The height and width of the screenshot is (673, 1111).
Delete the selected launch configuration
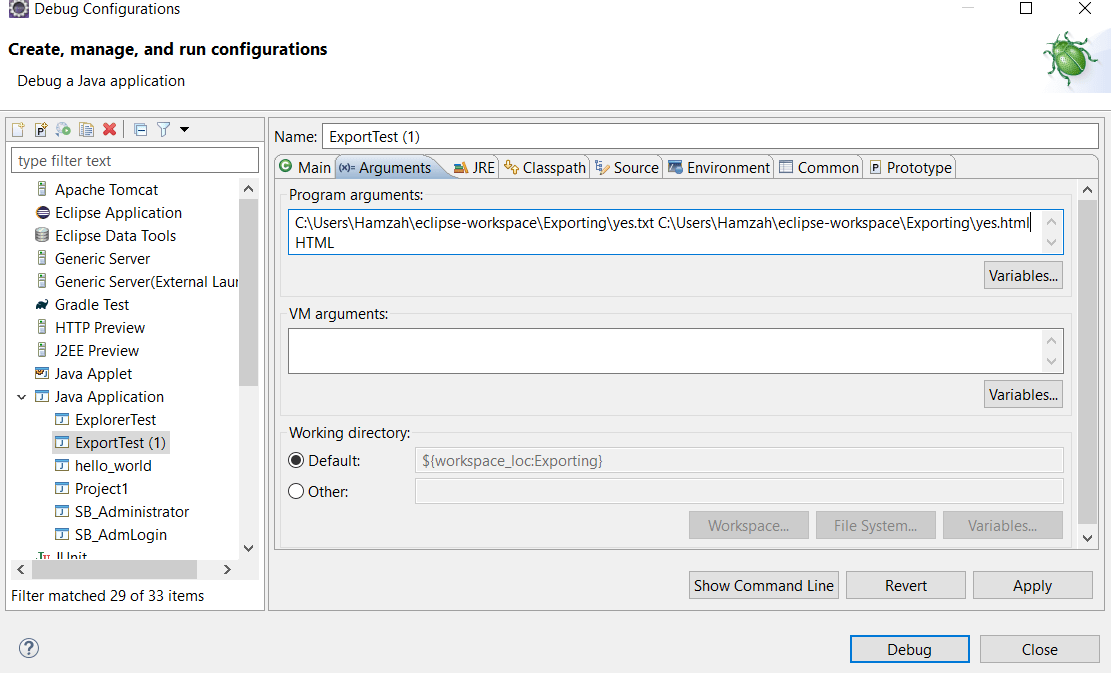[x=108, y=129]
